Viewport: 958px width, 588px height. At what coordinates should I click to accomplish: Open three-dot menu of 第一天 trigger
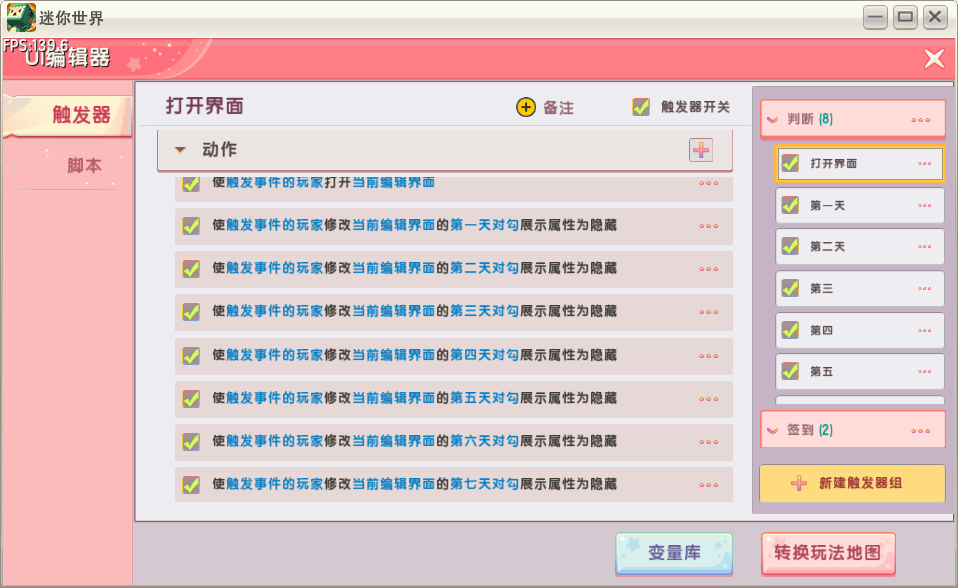924,206
